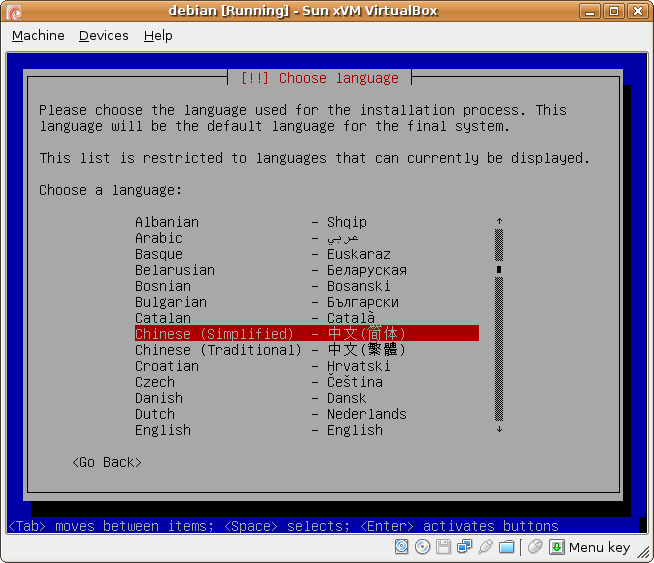Select English as installation language

(x=307, y=430)
